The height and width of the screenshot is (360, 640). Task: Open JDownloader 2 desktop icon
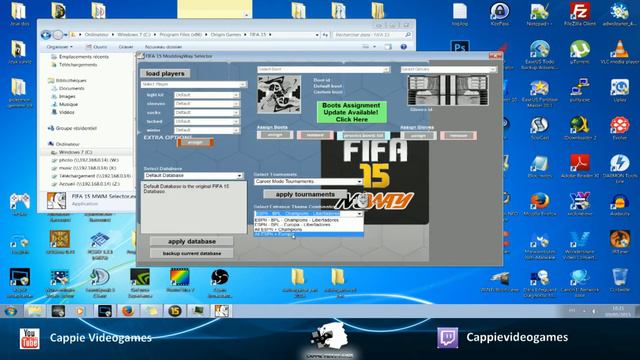[x=580, y=129]
